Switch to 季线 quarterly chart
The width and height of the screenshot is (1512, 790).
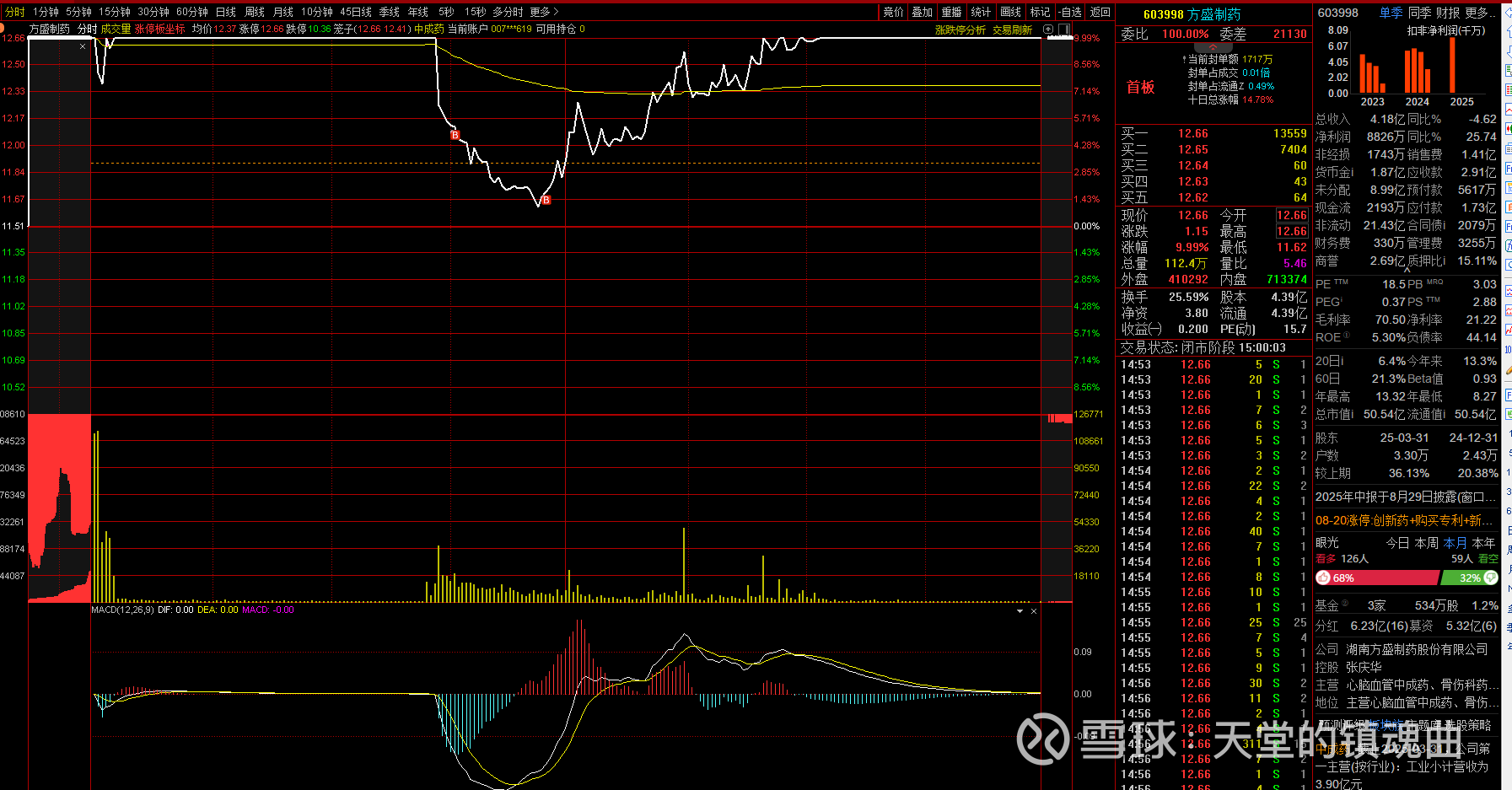(x=390, y=12)
